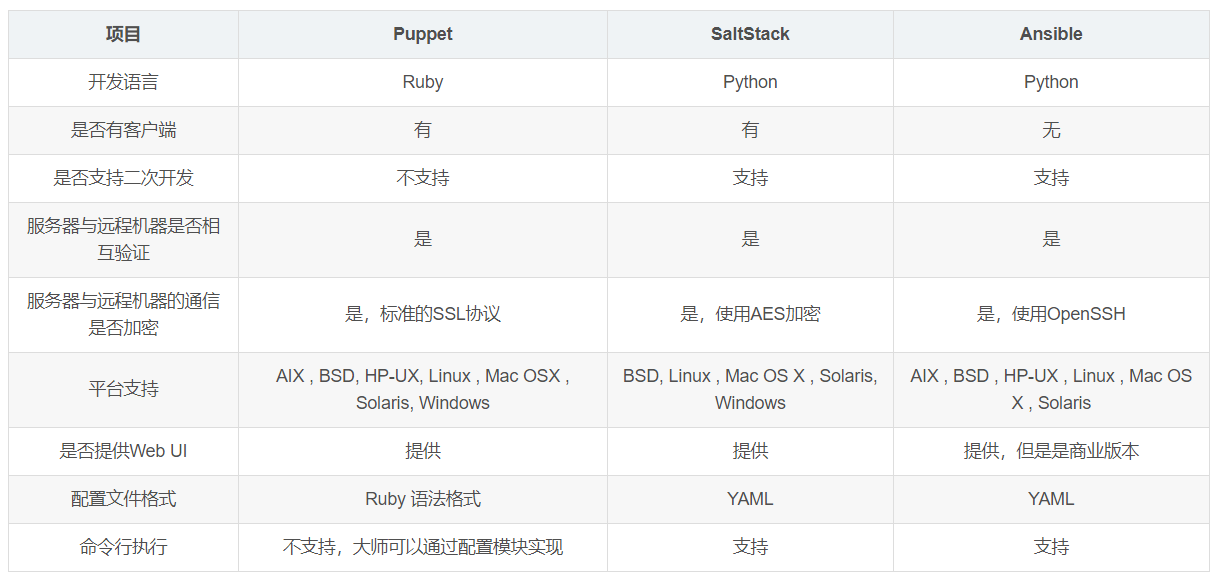Click SaltStack's platform list ending in Windows

click(x=750, y=389)
